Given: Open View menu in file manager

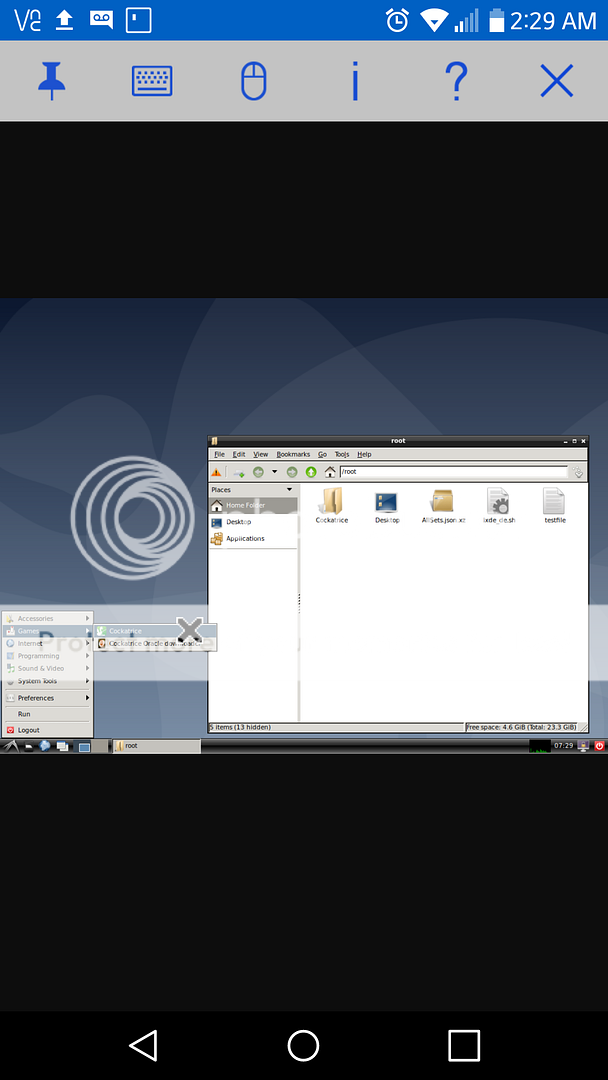Looking at the screenshot, I should tap(260, 455).
